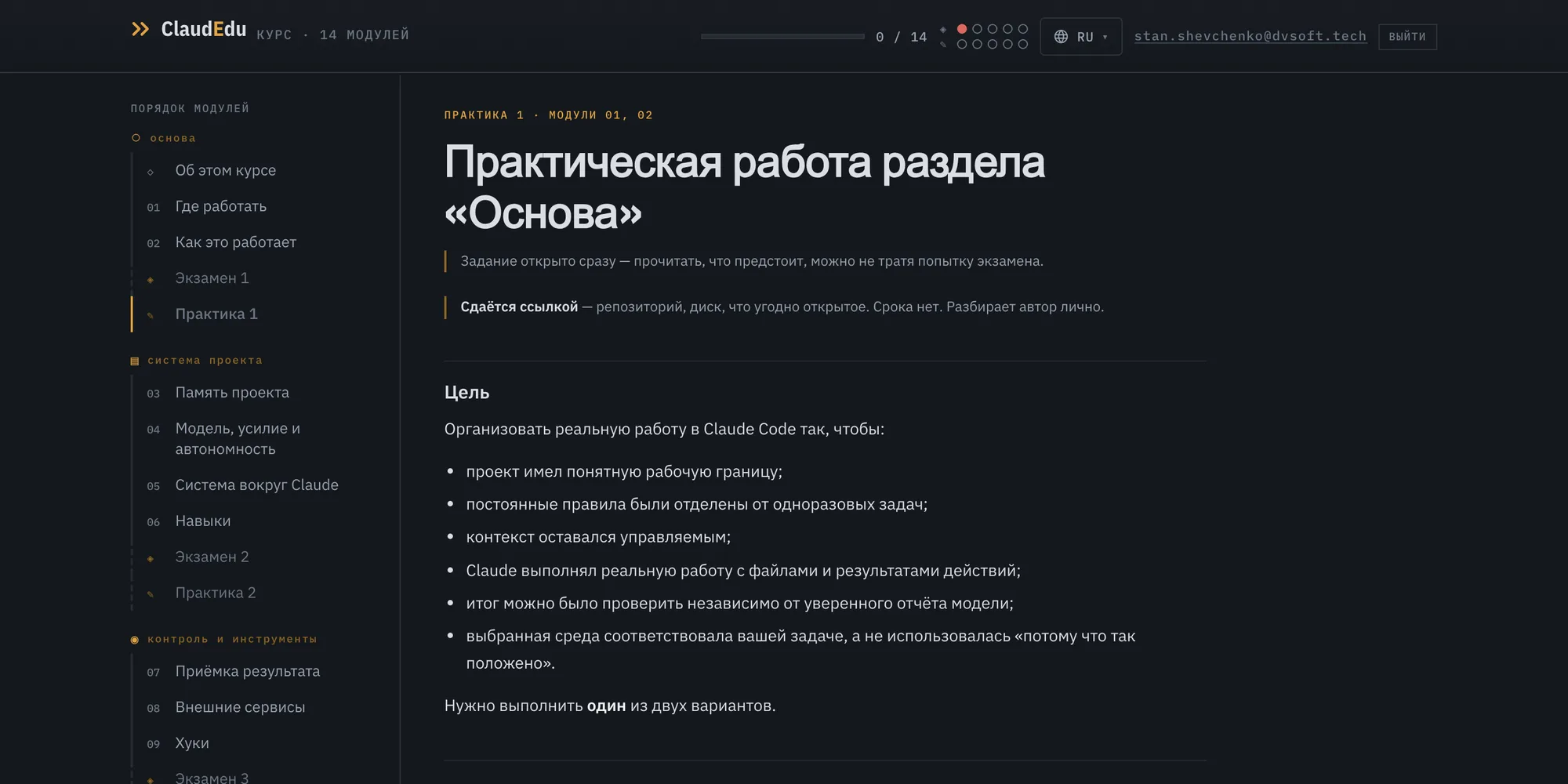The width and height of the screenshot is (1568, 784).
Task: Open module 08 'Внешние сервисы'
Action: point(240,708)
